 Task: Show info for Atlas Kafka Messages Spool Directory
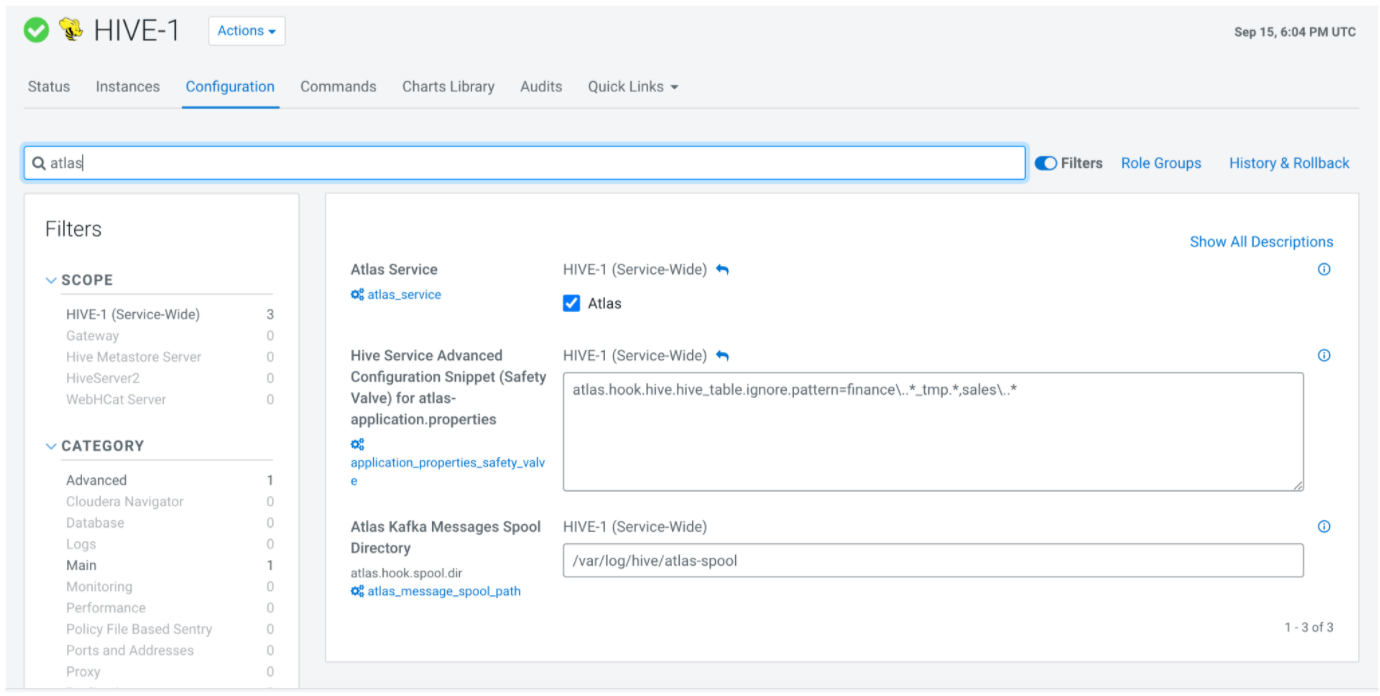coord(1324,527)
